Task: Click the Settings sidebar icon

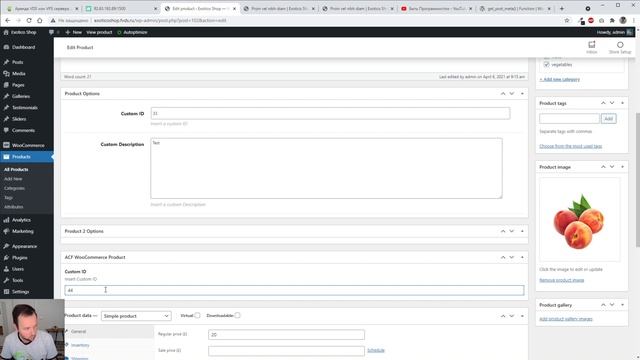Action: [6, 292]
